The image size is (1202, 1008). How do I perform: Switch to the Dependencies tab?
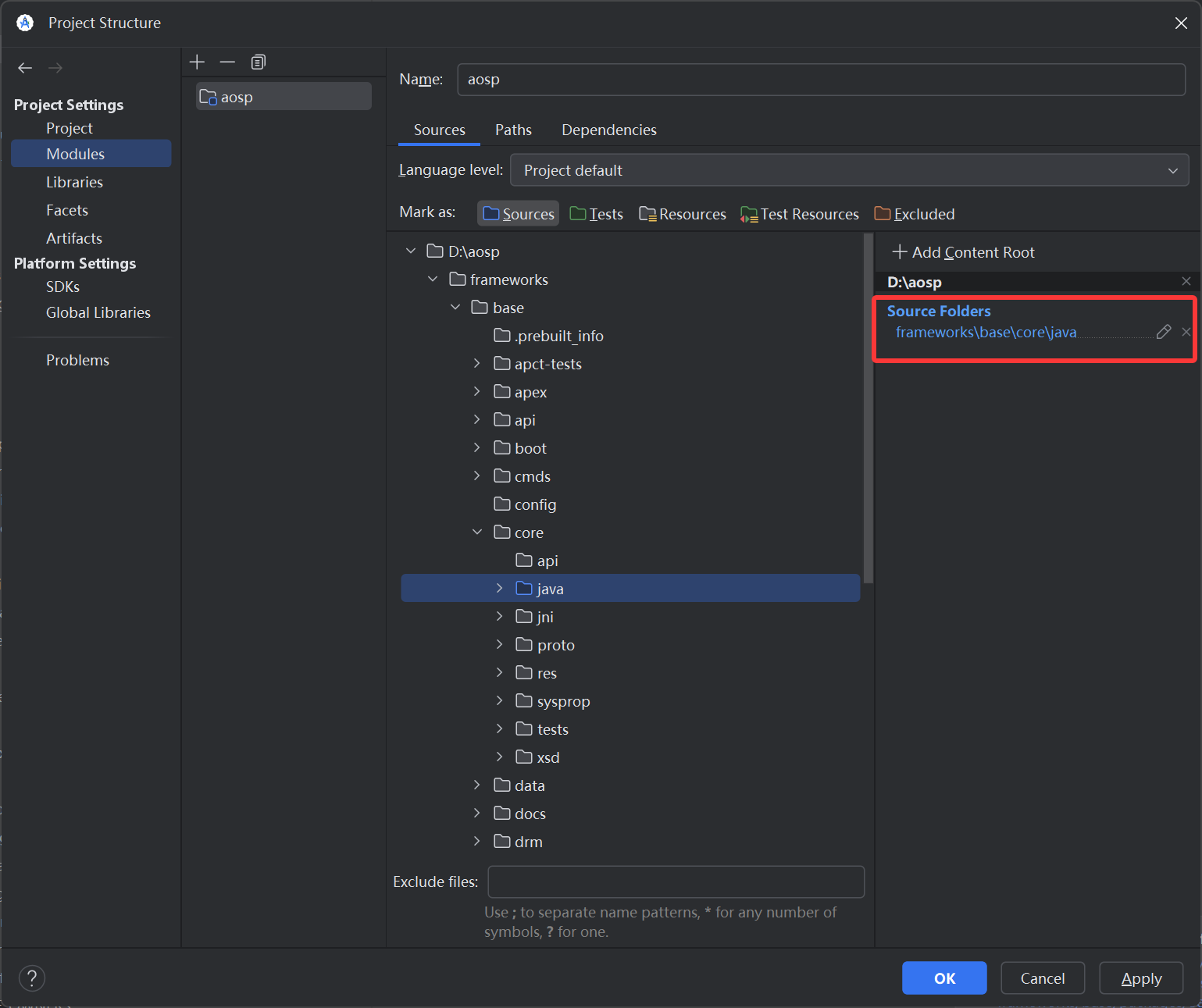(609, 130)
